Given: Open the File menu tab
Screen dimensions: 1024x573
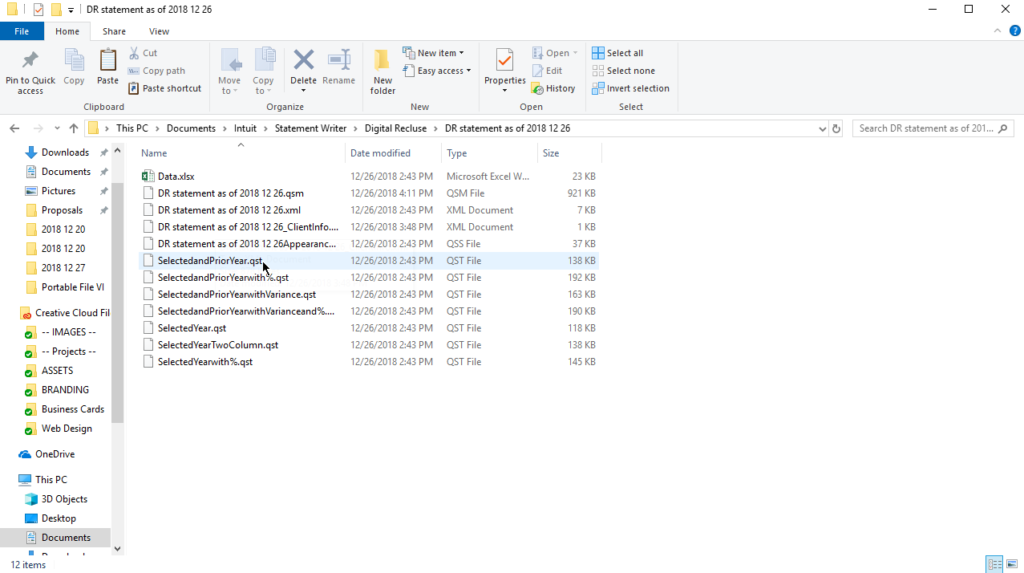Looking at the screenshot, I should pyautogui.click(x=21, y=31).
